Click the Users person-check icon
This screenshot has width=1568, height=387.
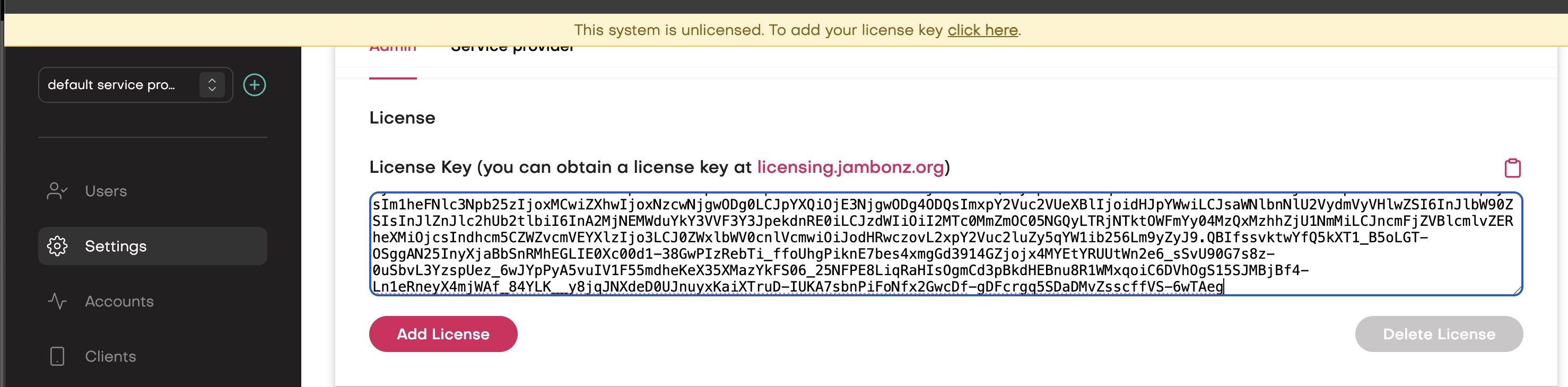(57, 190)
